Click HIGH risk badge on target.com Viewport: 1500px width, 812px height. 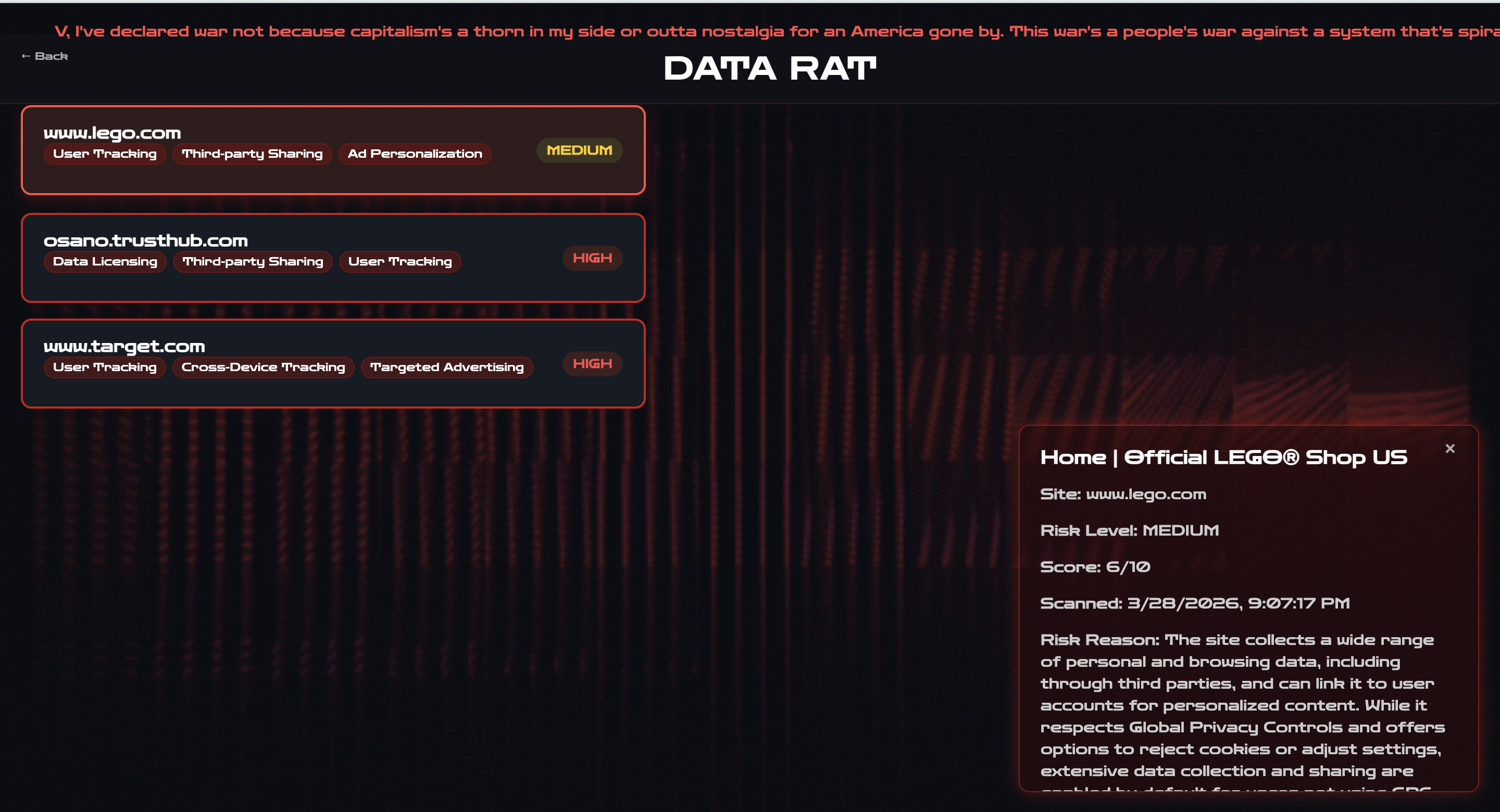pos(592,364)
